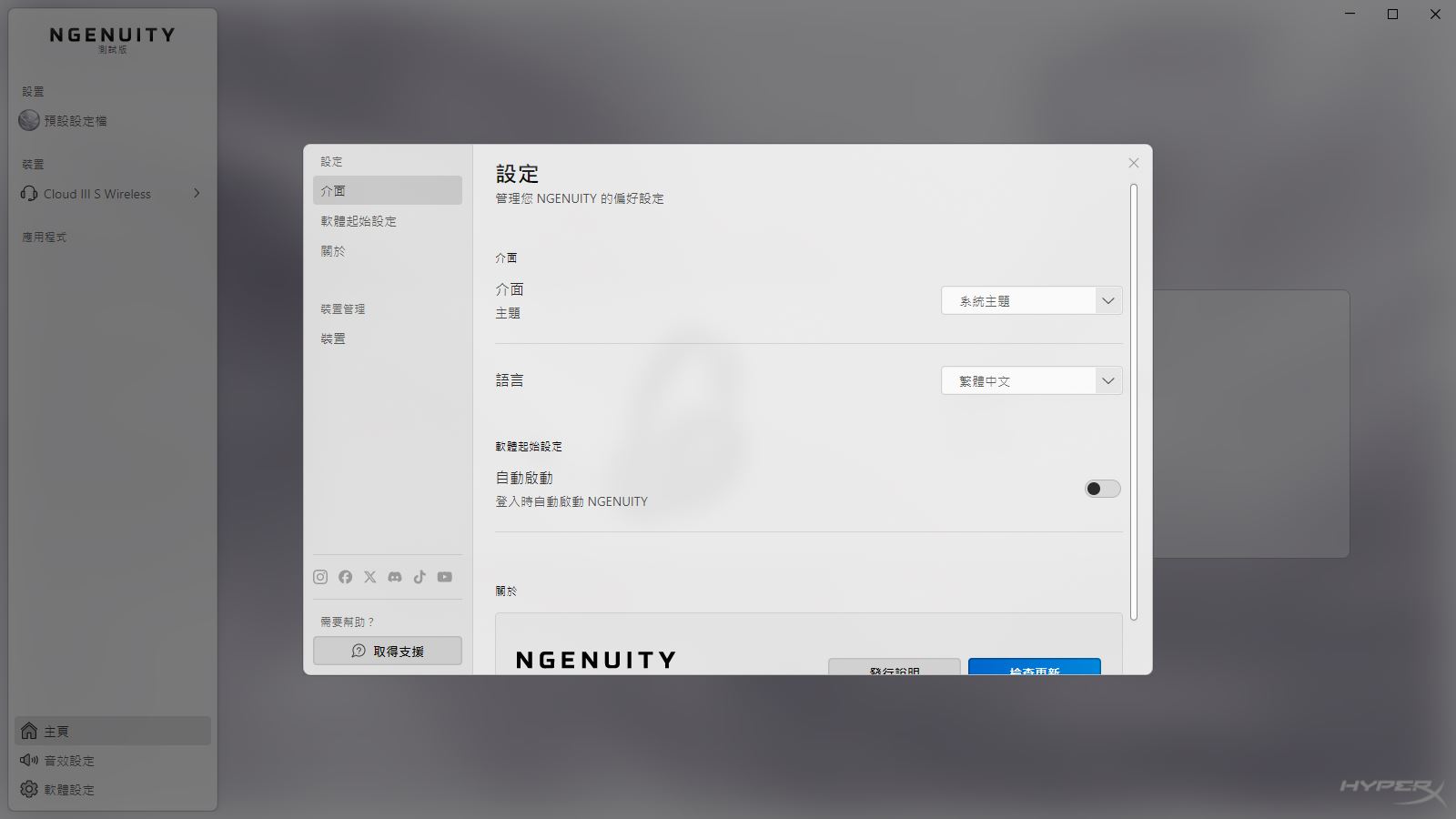Open the Instagram social link icon
The image size is (1456, 819).
tap(320, 577)
